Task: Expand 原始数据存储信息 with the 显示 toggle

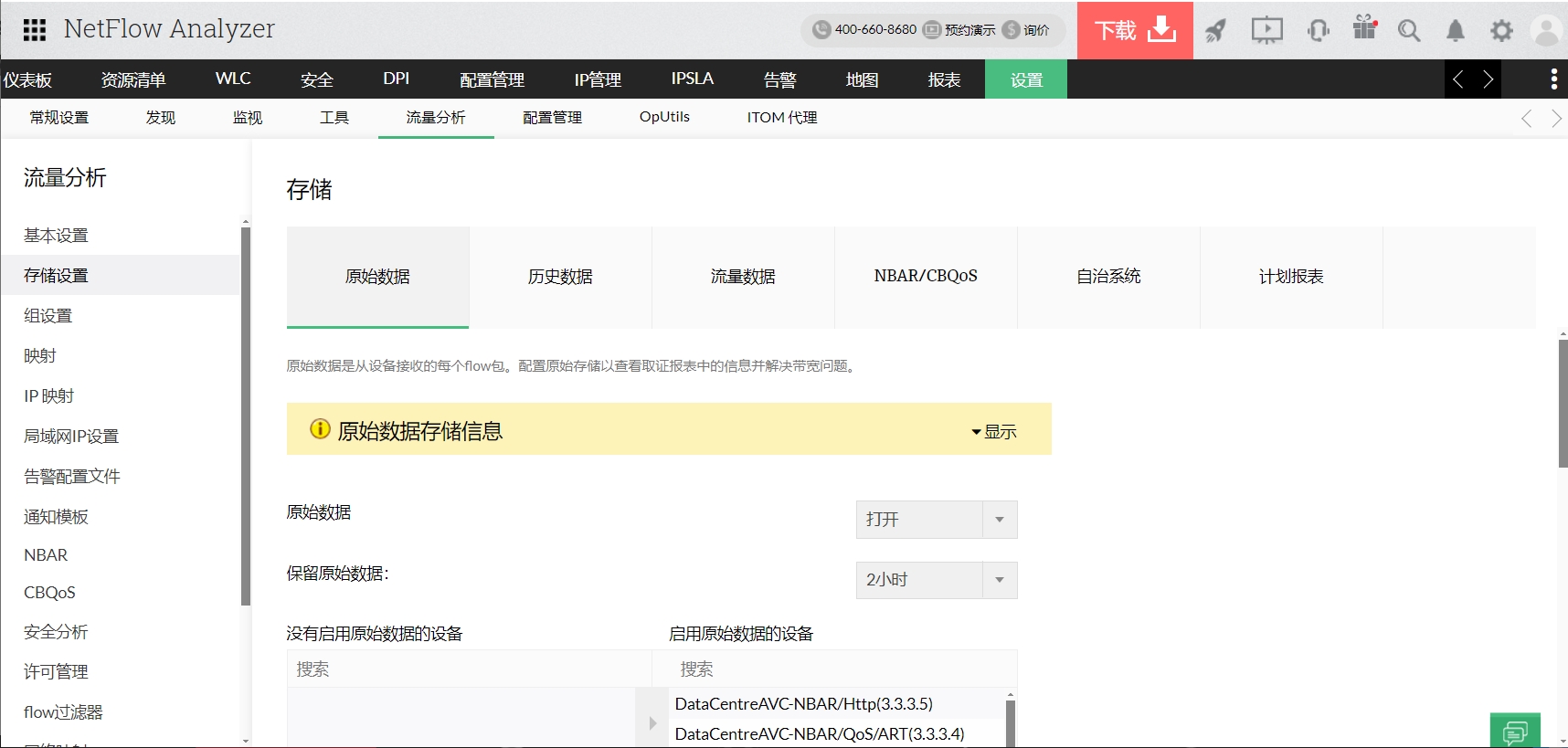Action: [x=994, y=431]
